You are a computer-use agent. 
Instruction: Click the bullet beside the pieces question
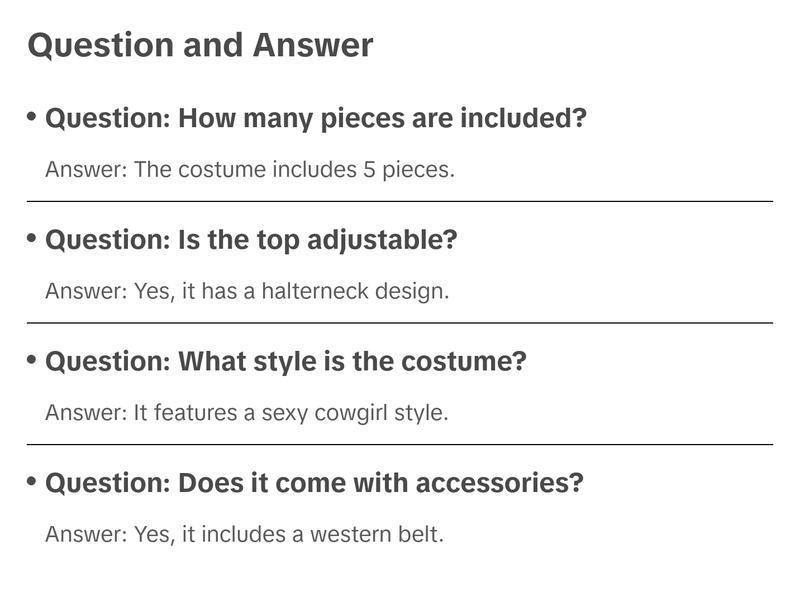click(32, 117)
